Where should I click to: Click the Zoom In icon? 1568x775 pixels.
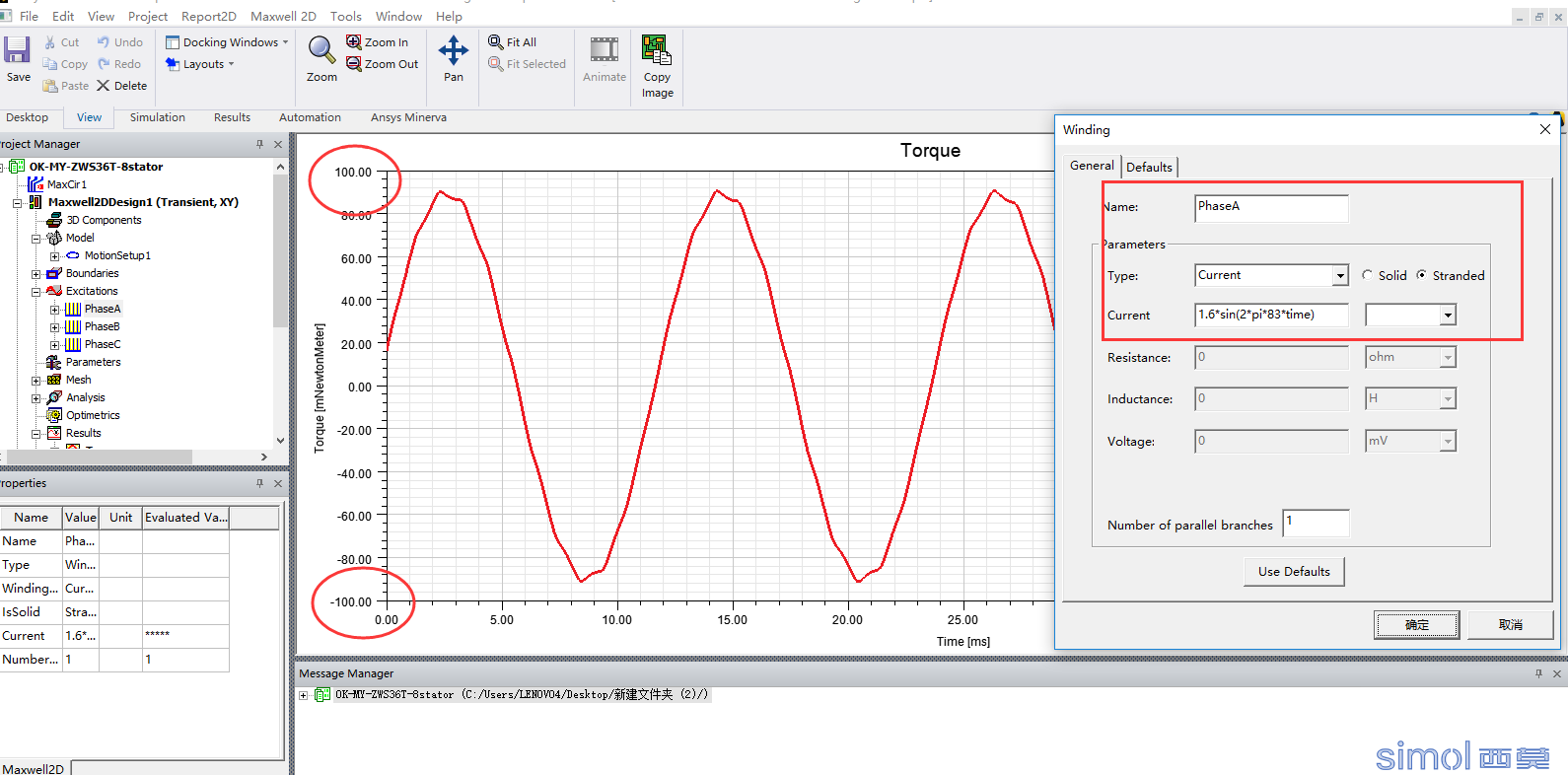(x=353, y=41)
